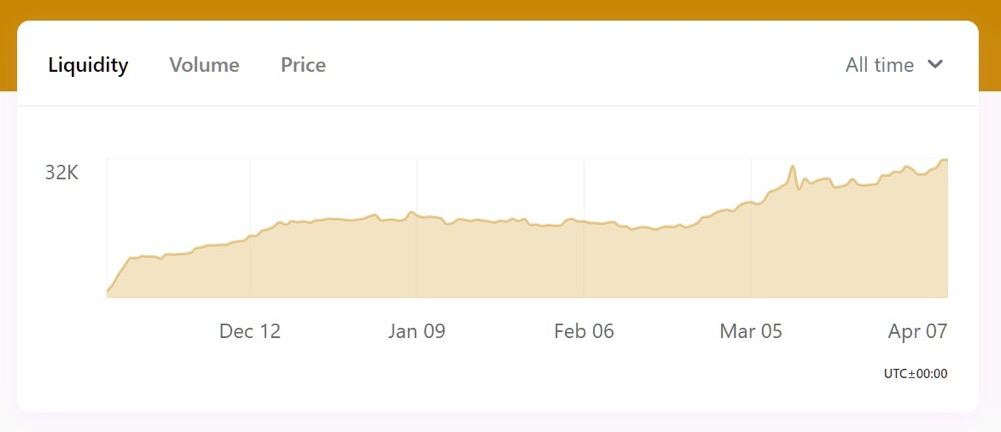Click the chart line's starting point at left
Image resolution: width=1001 pixels, height=432 pixels.
pyautogui.click(x=108, y=293)
